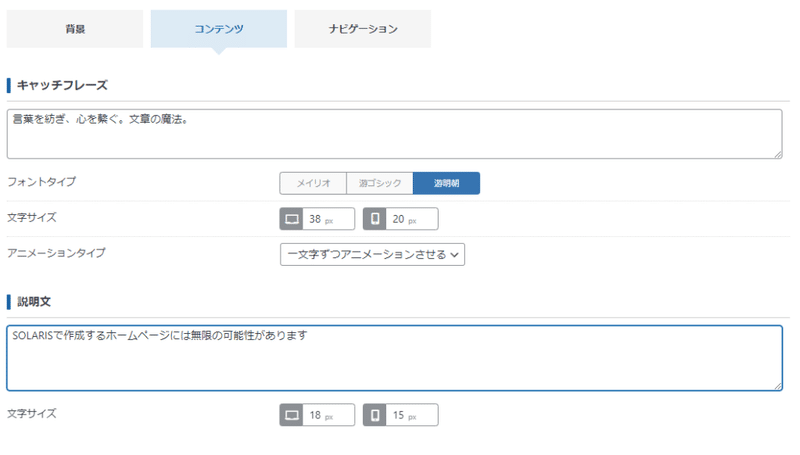
Task: Select the コンテンツ tab
Action: point(218,29)
